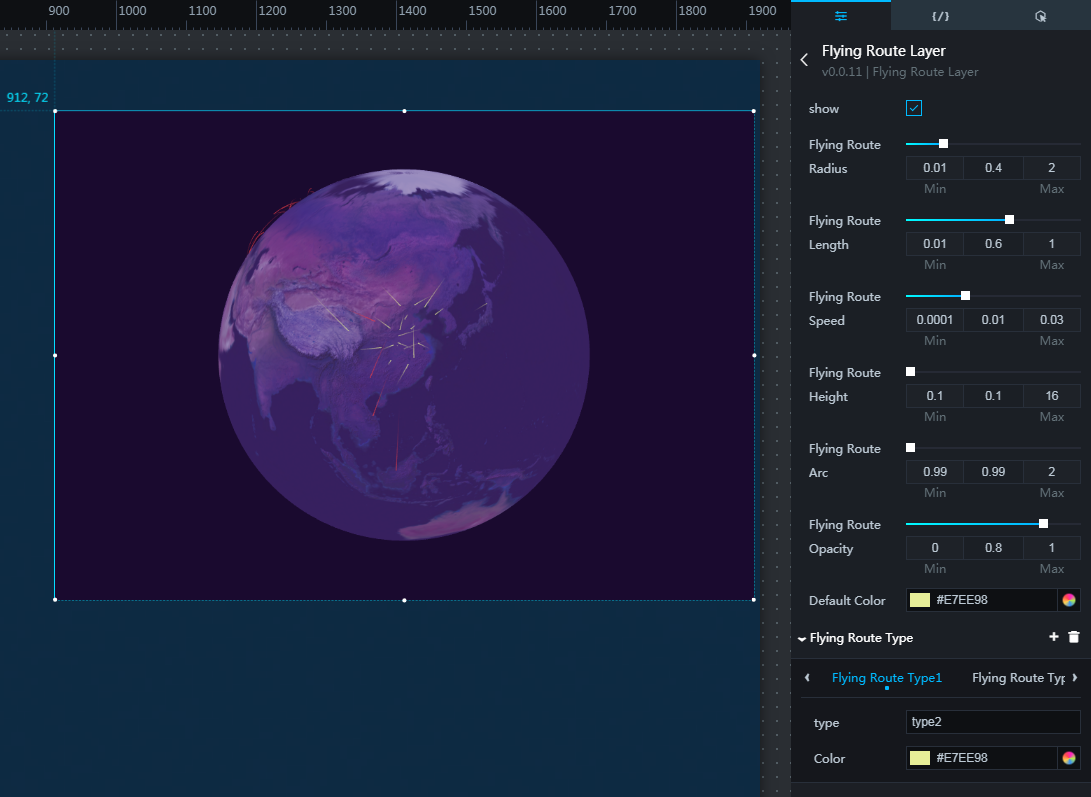Click the Flying Route Length slider handle

pos(1009,219)
